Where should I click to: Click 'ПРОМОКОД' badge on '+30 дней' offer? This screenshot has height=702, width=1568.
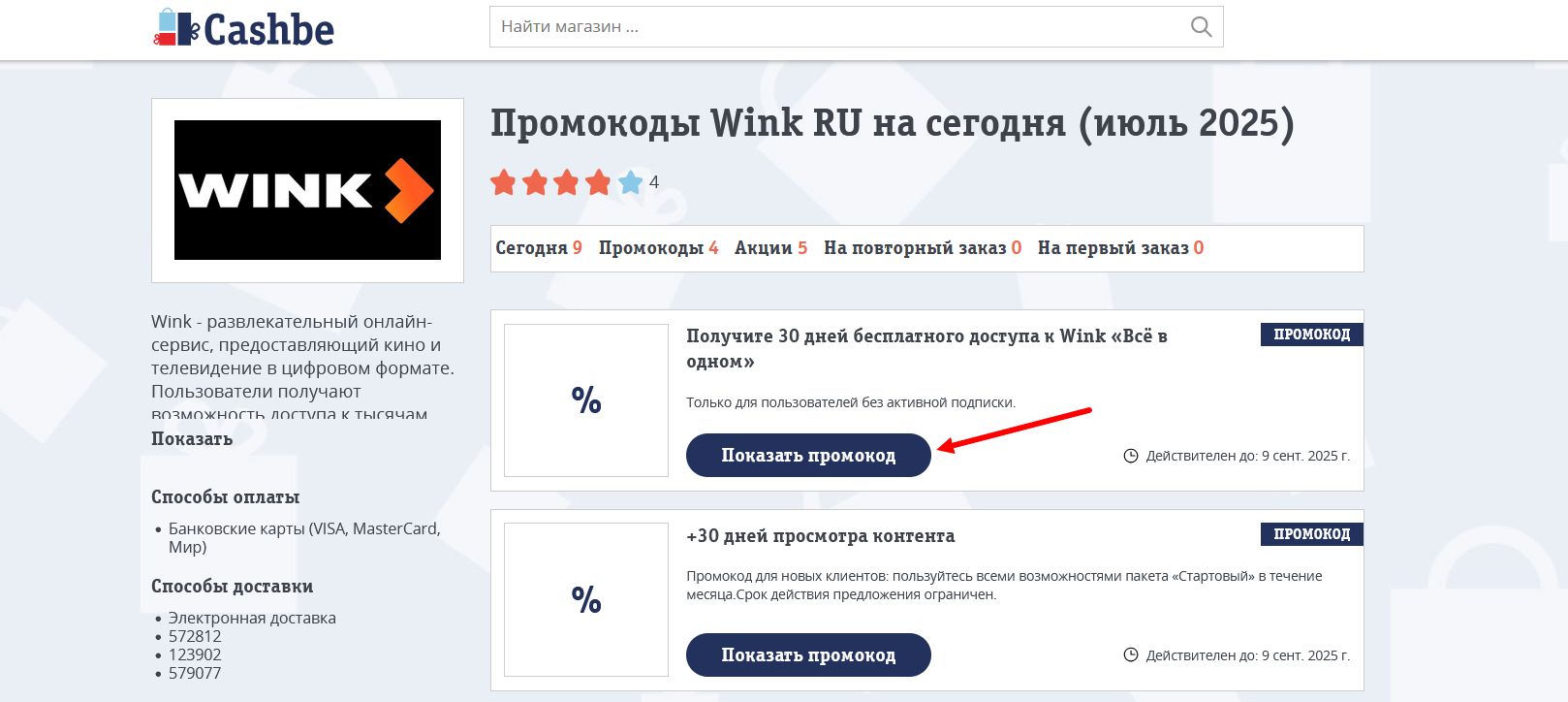(x=1312, y=534)
